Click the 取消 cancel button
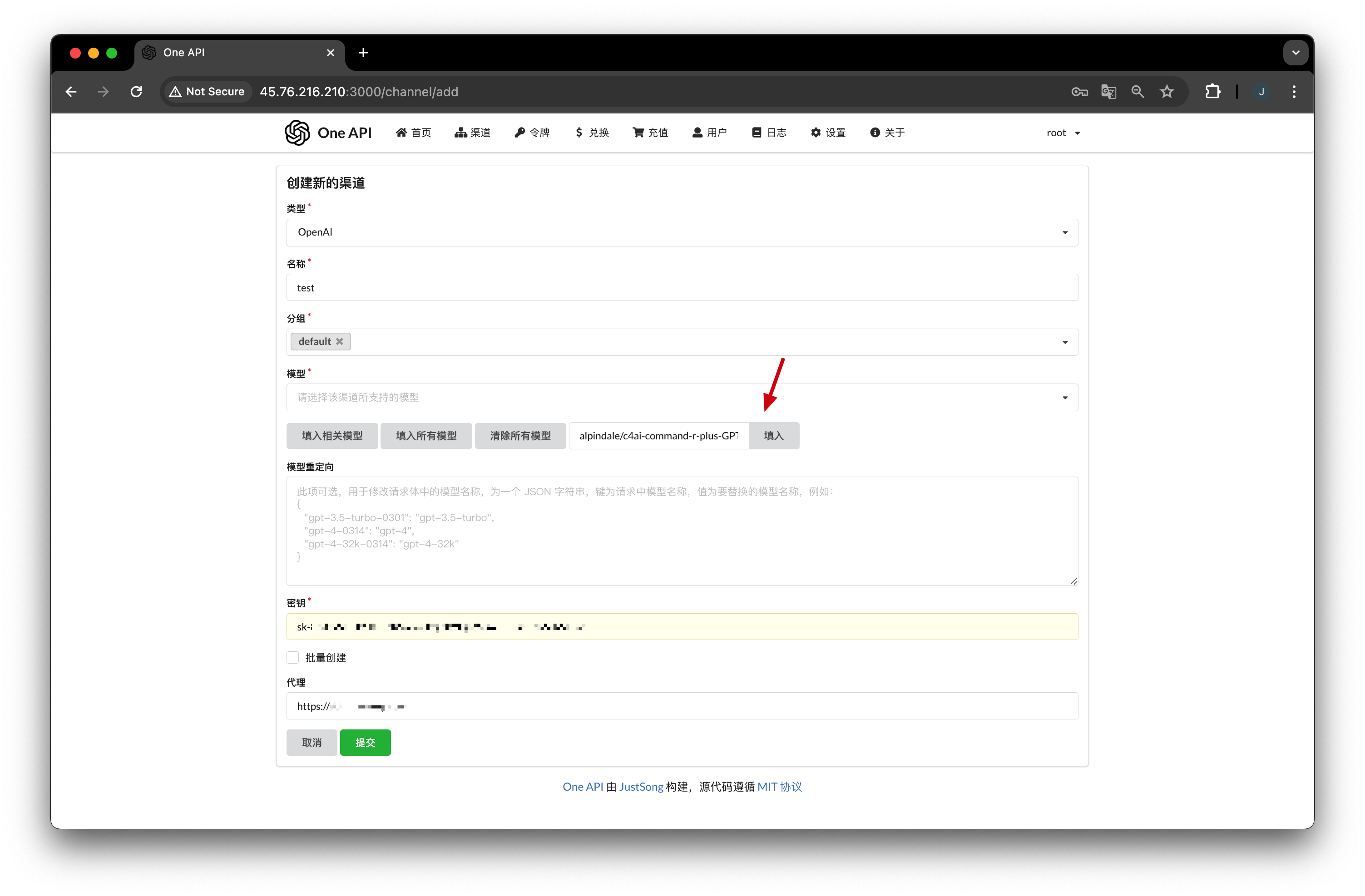 tap(312, 743)
